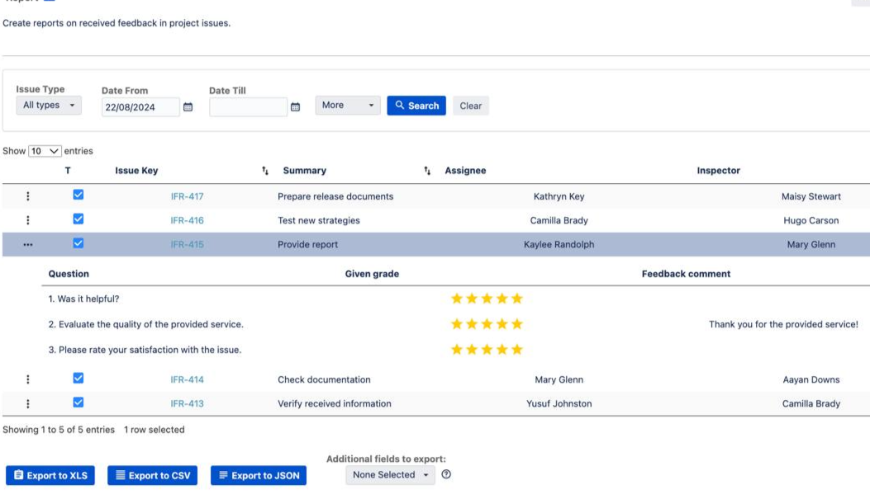
Task: Open row actions menu for IFR-414
Action: (27, 380)
